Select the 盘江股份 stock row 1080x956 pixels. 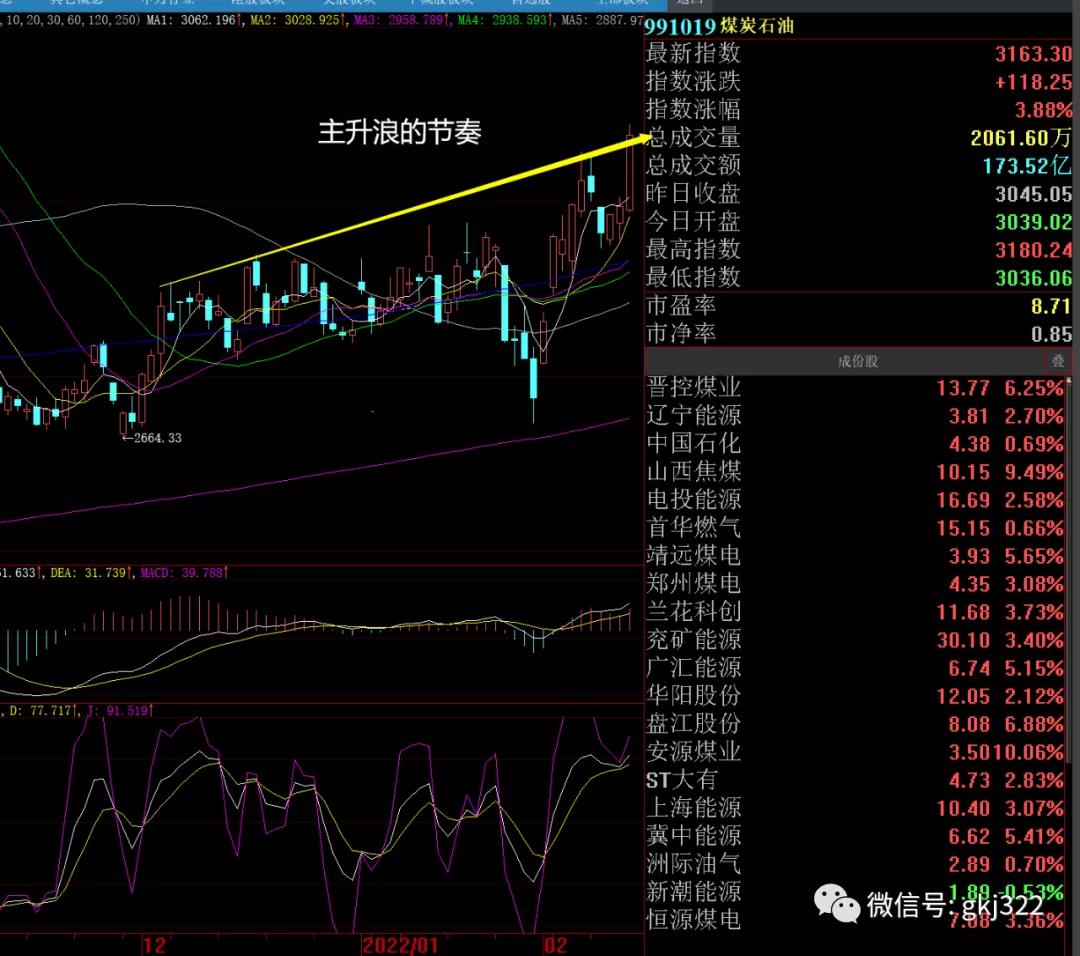[x=855, y=725]
